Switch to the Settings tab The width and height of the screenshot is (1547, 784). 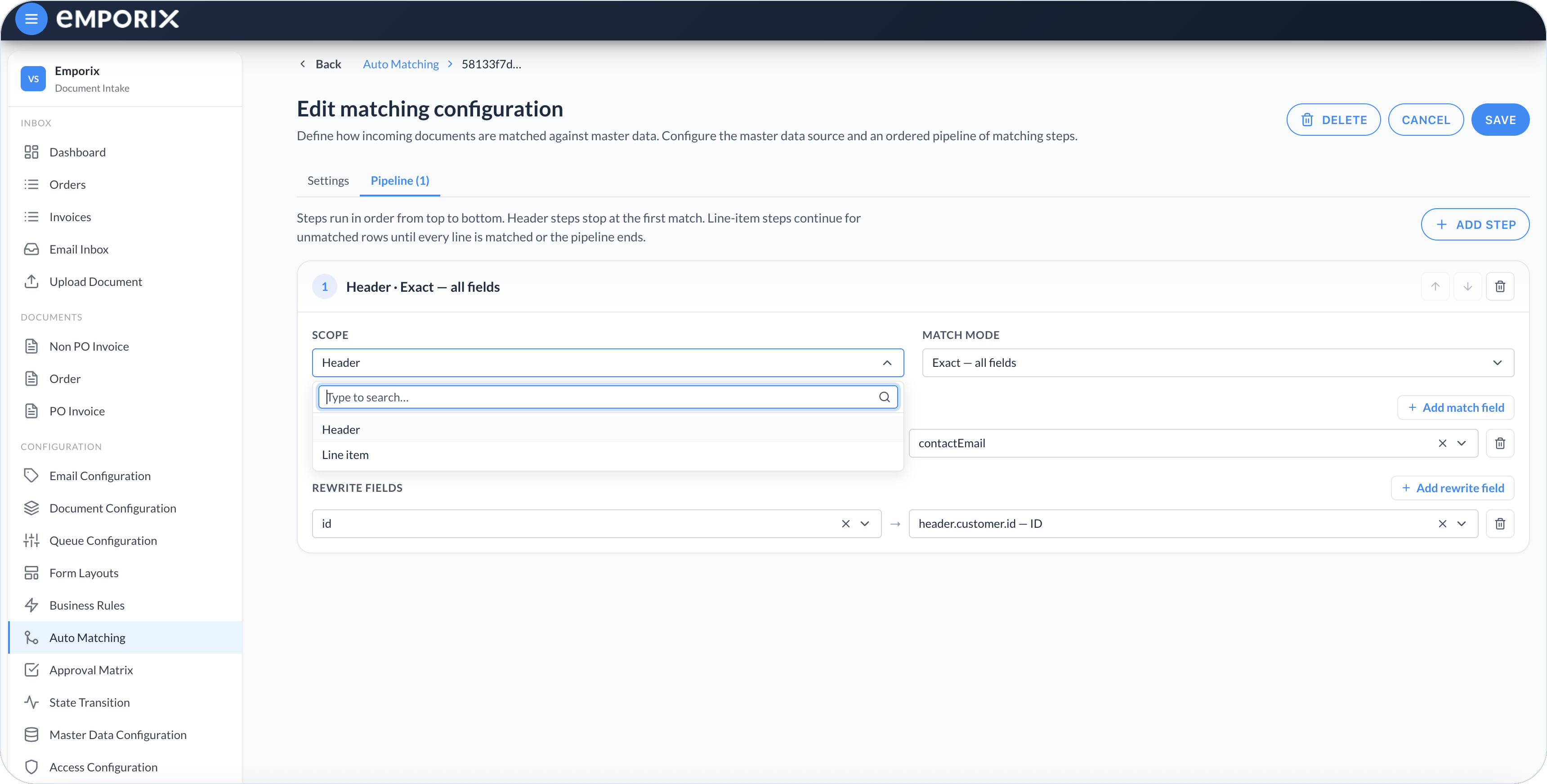(328, 180)
